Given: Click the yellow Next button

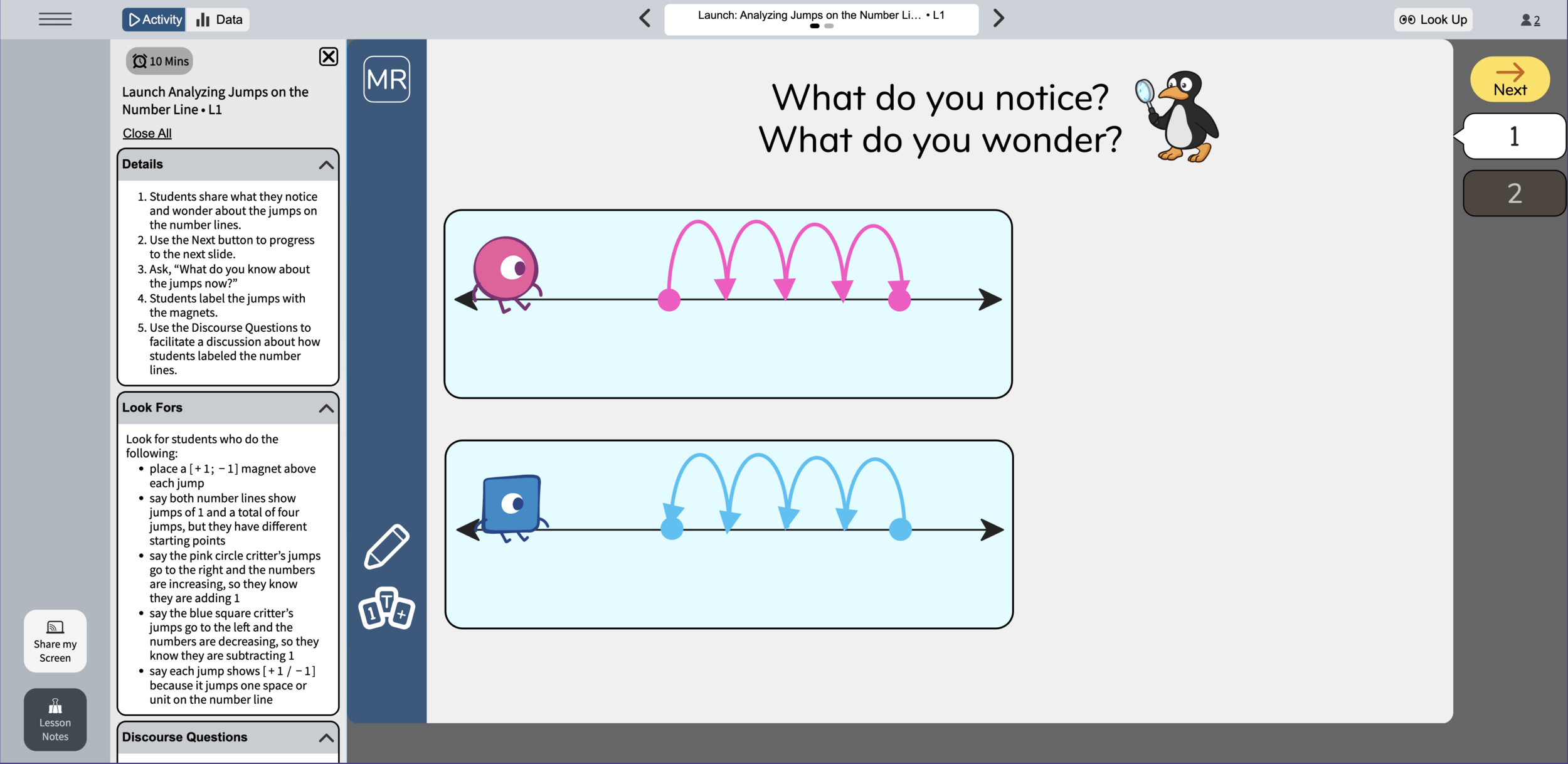Looking at the screenshot, I should click(1509, 79).
